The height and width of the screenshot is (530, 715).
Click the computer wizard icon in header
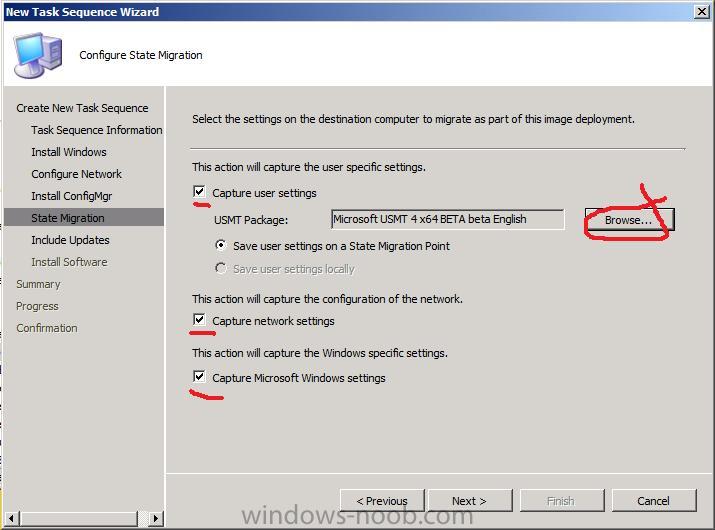[x=38, y=55]
